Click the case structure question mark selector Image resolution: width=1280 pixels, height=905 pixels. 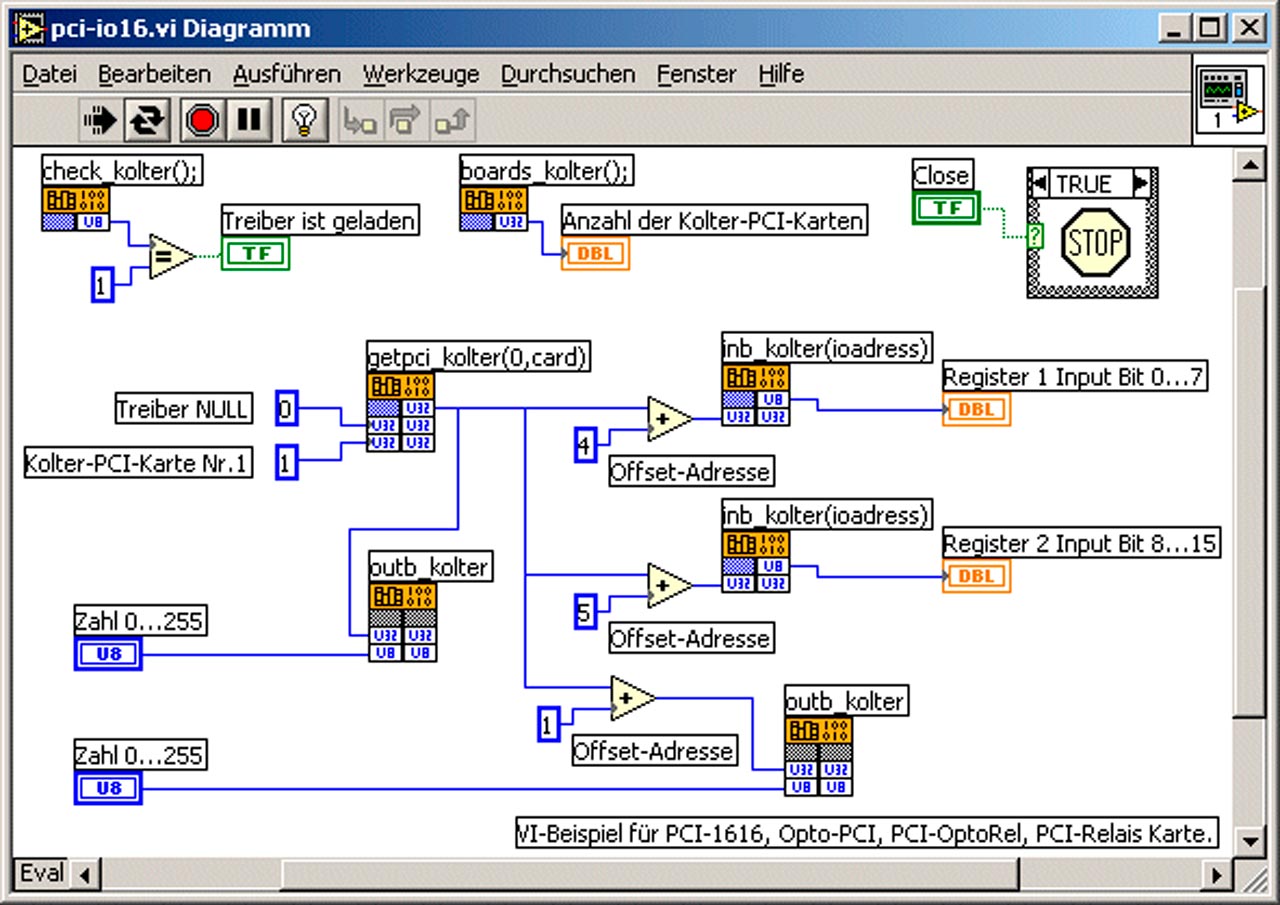(1035, 237)
